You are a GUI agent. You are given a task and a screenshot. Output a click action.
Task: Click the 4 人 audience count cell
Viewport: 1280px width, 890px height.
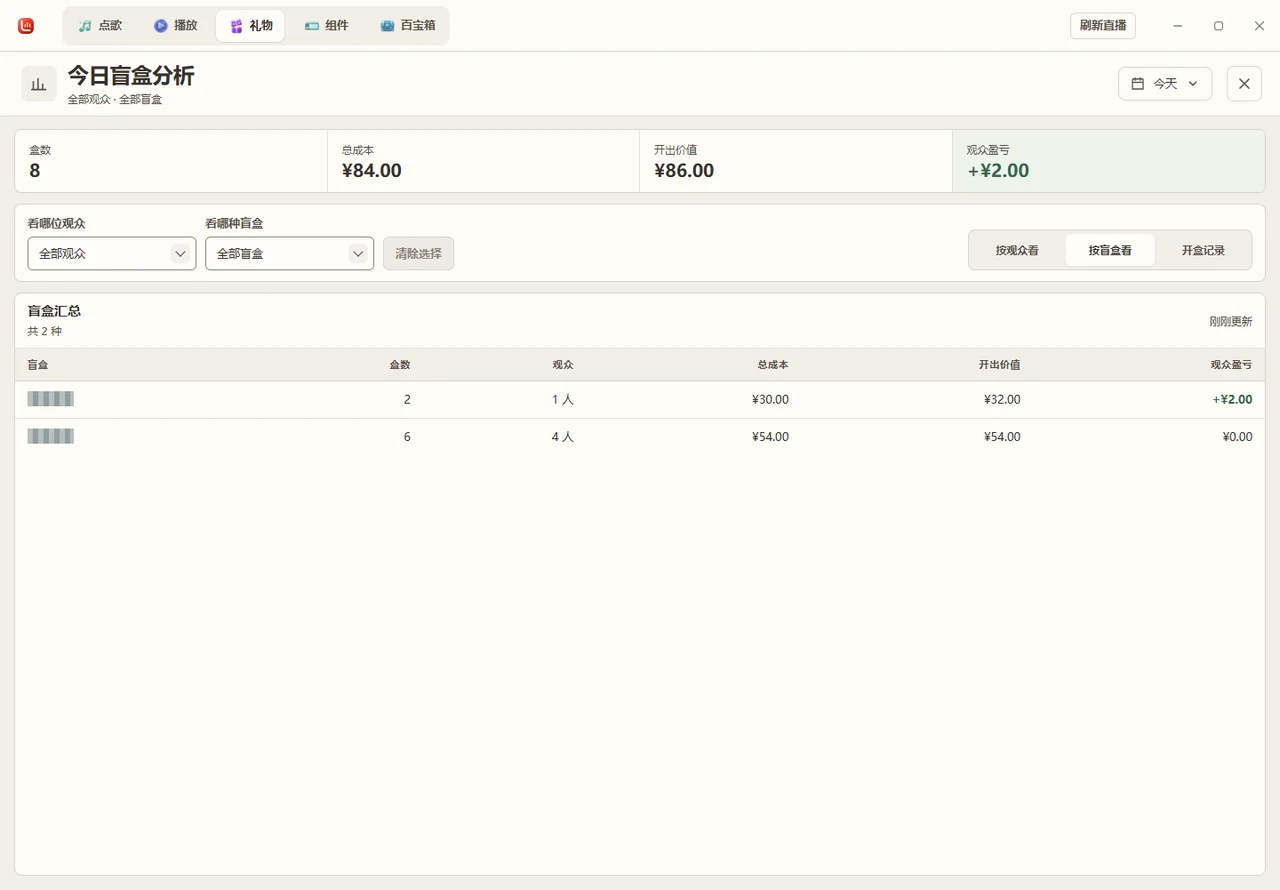[563, 437]
